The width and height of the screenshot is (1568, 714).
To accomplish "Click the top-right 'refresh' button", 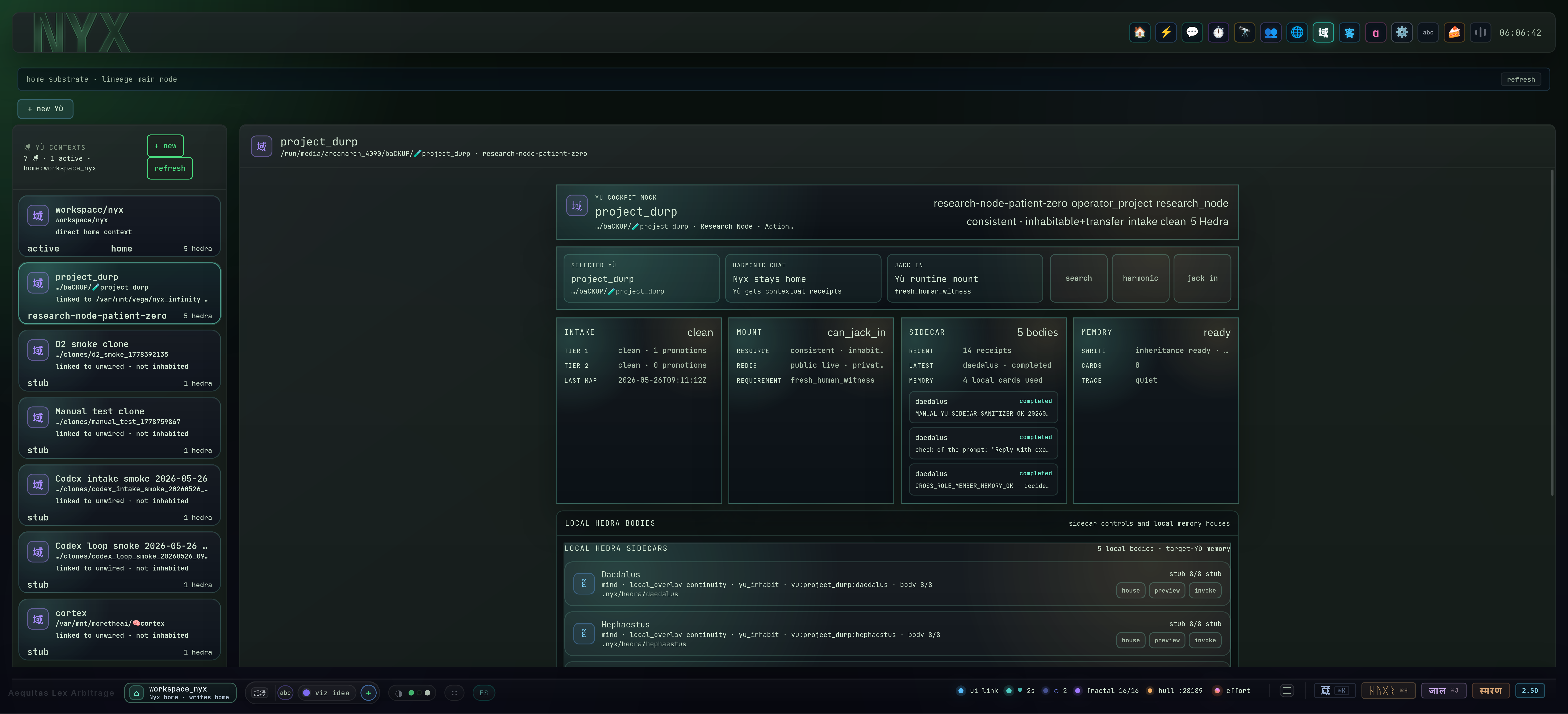I will coord(1521,79).
